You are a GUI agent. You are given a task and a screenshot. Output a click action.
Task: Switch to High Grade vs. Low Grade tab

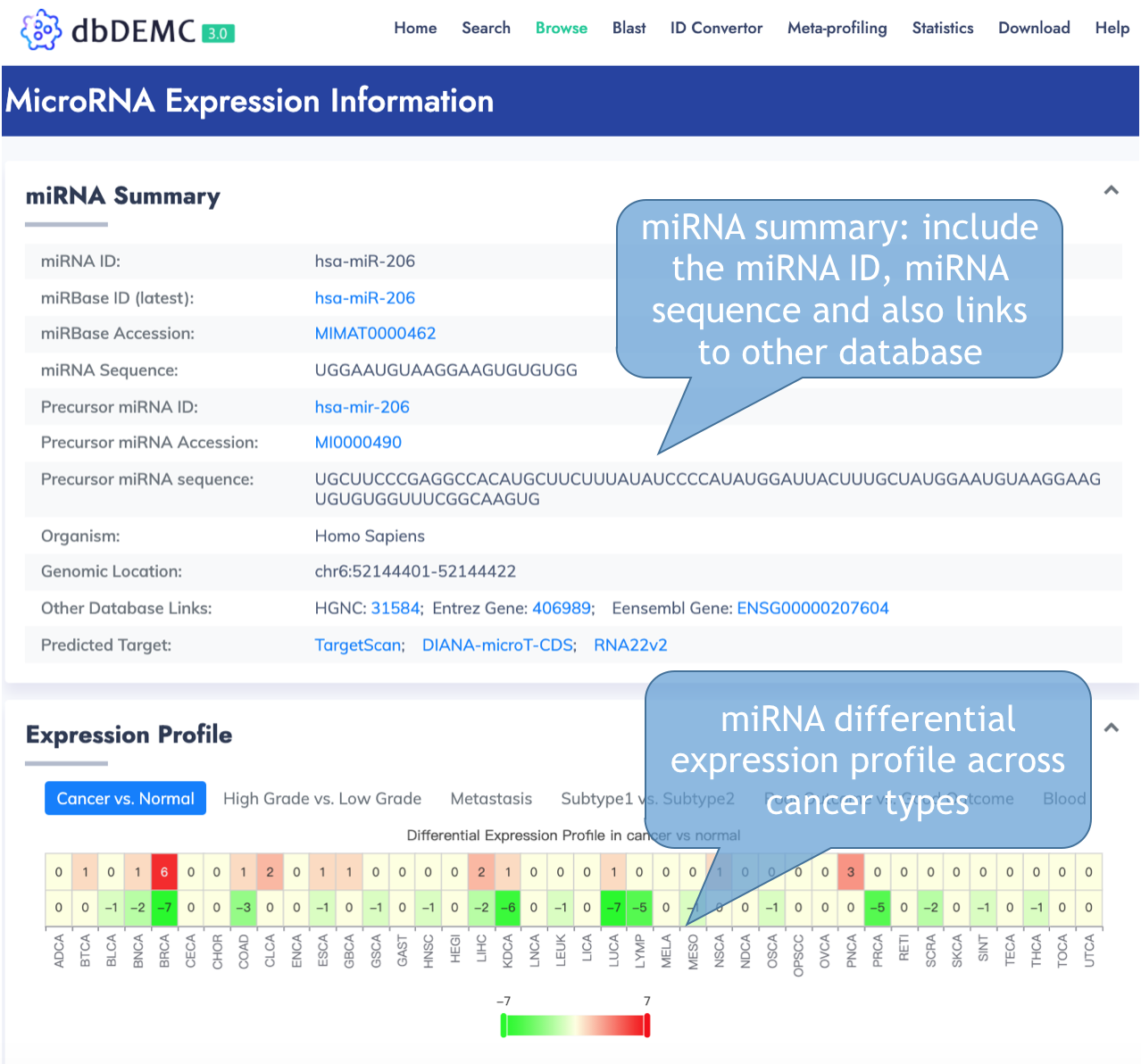click(x=322, y=798)
